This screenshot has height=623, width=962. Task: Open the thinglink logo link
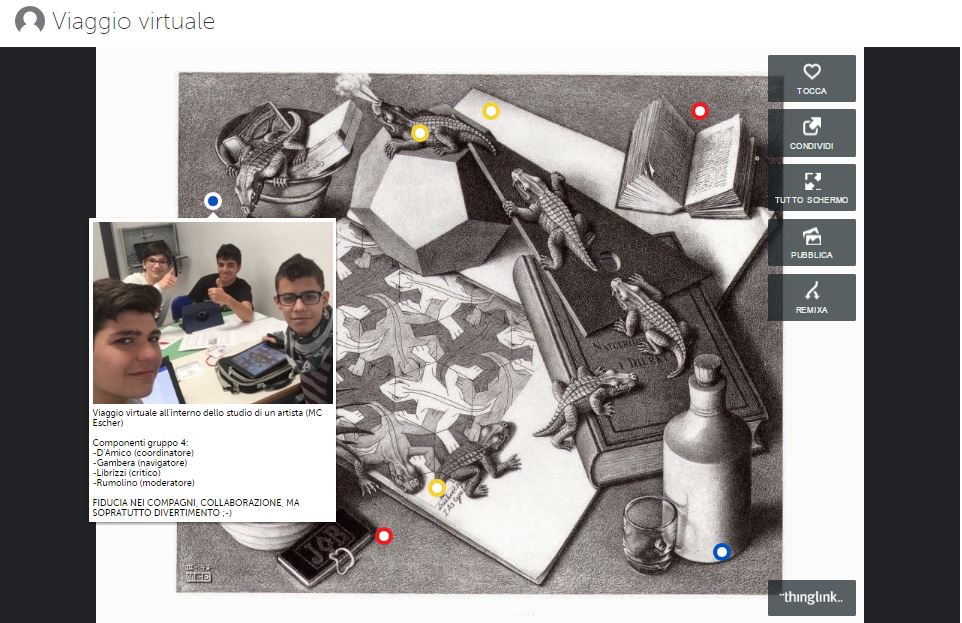[x=811, y=597]
